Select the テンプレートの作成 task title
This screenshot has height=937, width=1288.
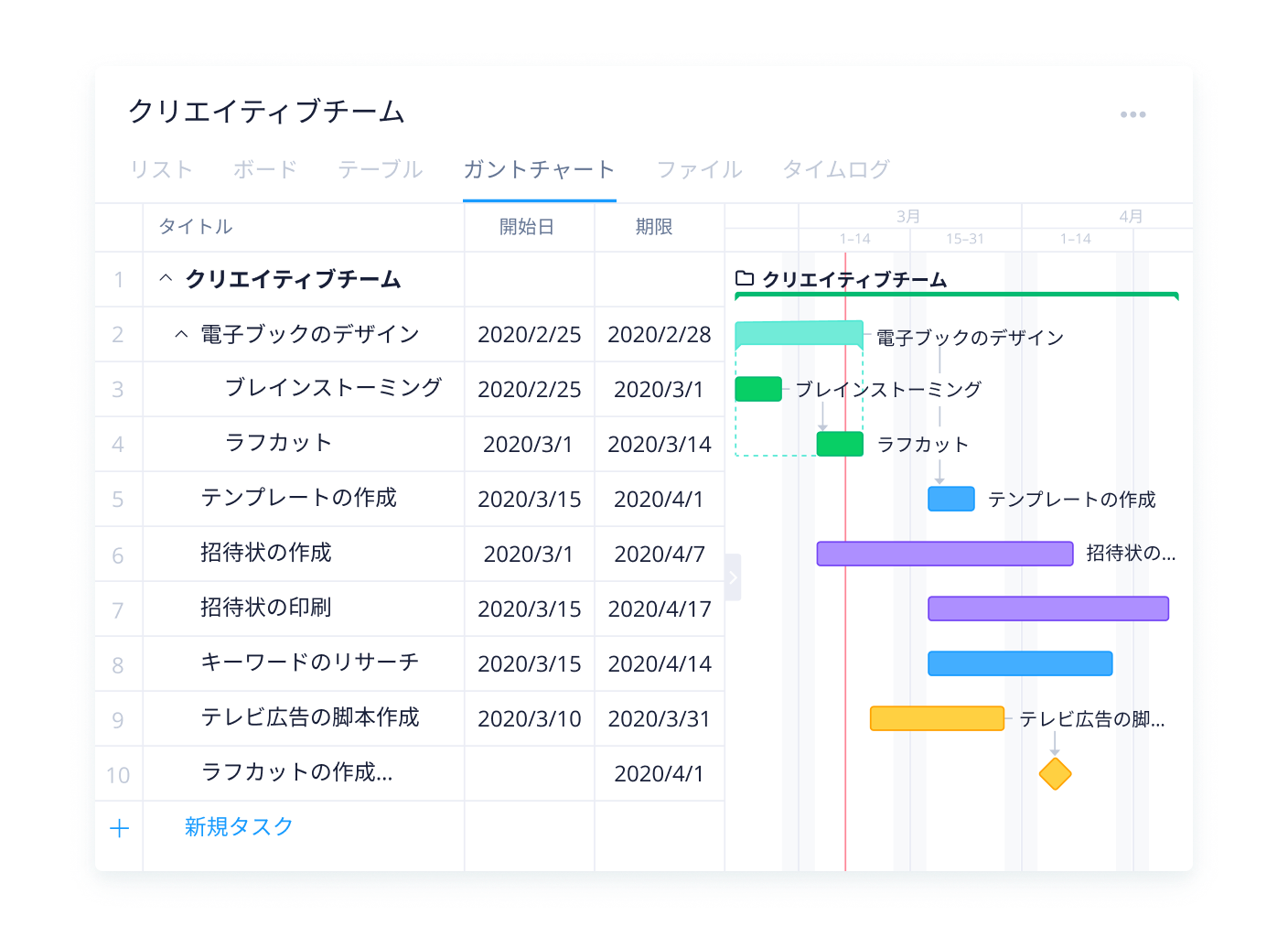point(298,497)
